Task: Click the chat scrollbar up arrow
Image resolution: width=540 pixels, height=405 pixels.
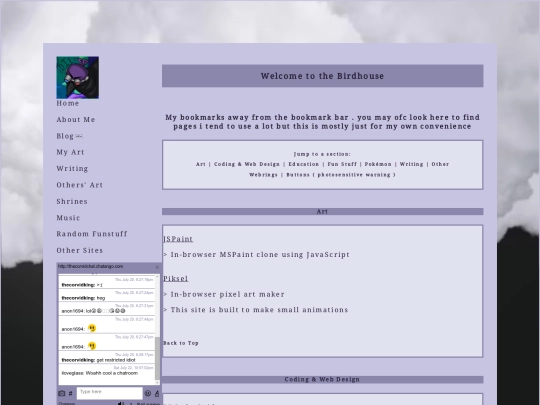Action: 157,277
